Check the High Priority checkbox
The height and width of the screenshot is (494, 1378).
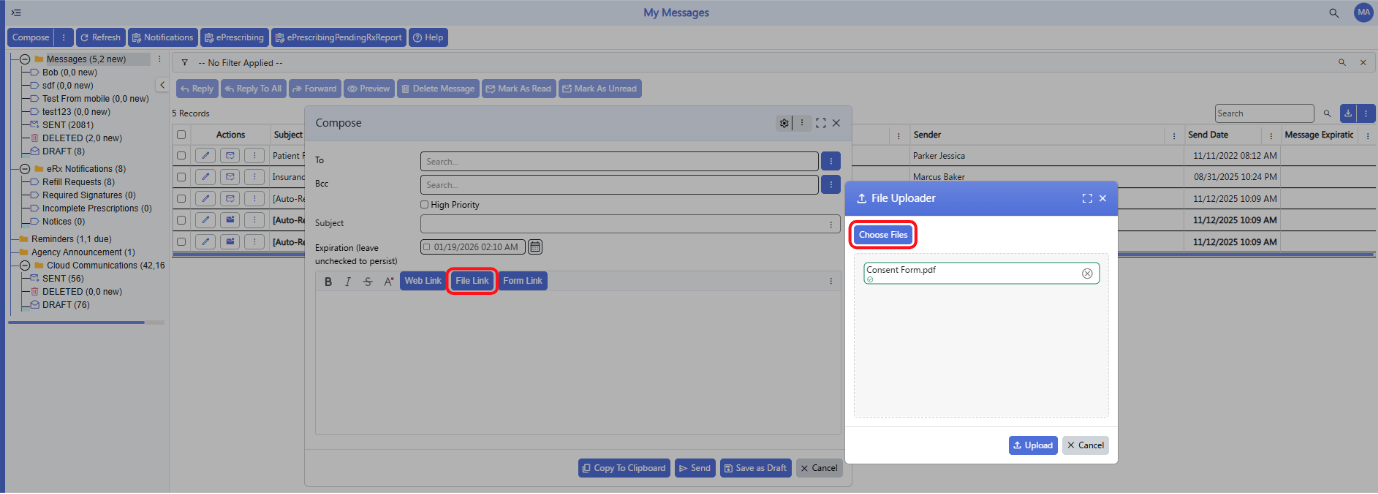425,204
